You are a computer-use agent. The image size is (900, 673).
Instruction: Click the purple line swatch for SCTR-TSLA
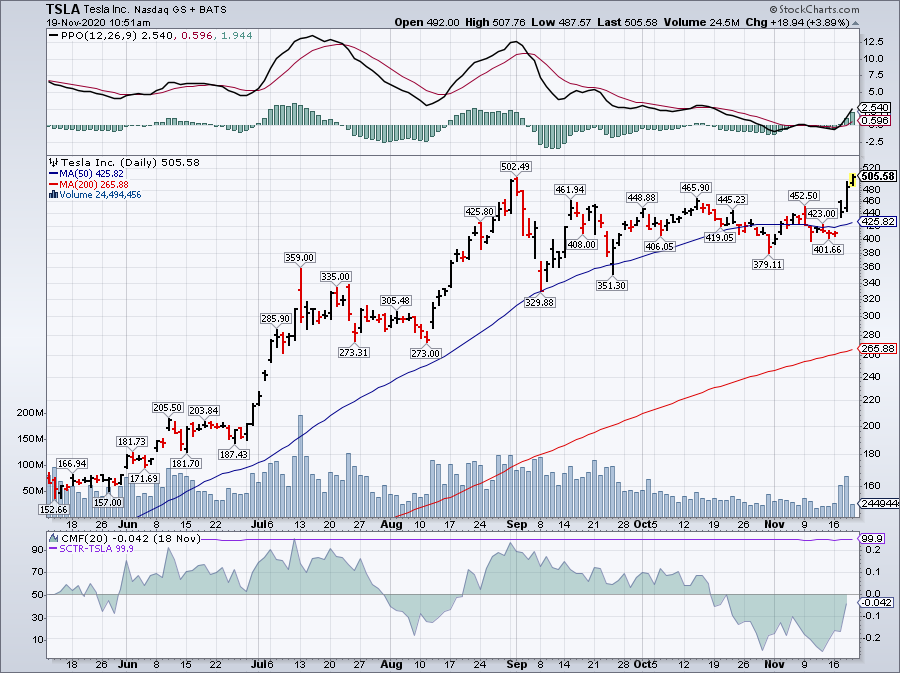(54, 548)
